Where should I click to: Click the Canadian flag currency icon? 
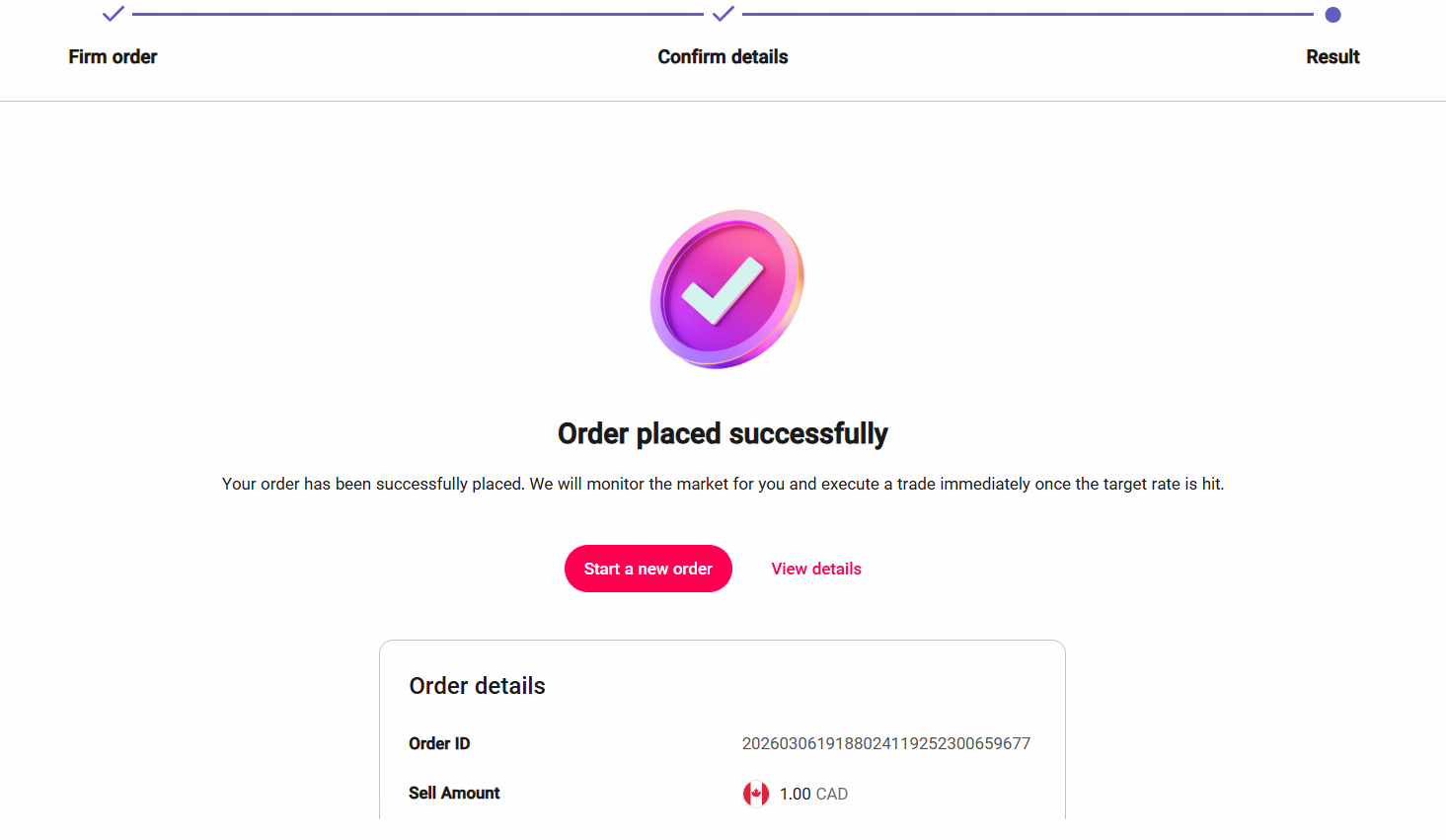pos(756,794)
